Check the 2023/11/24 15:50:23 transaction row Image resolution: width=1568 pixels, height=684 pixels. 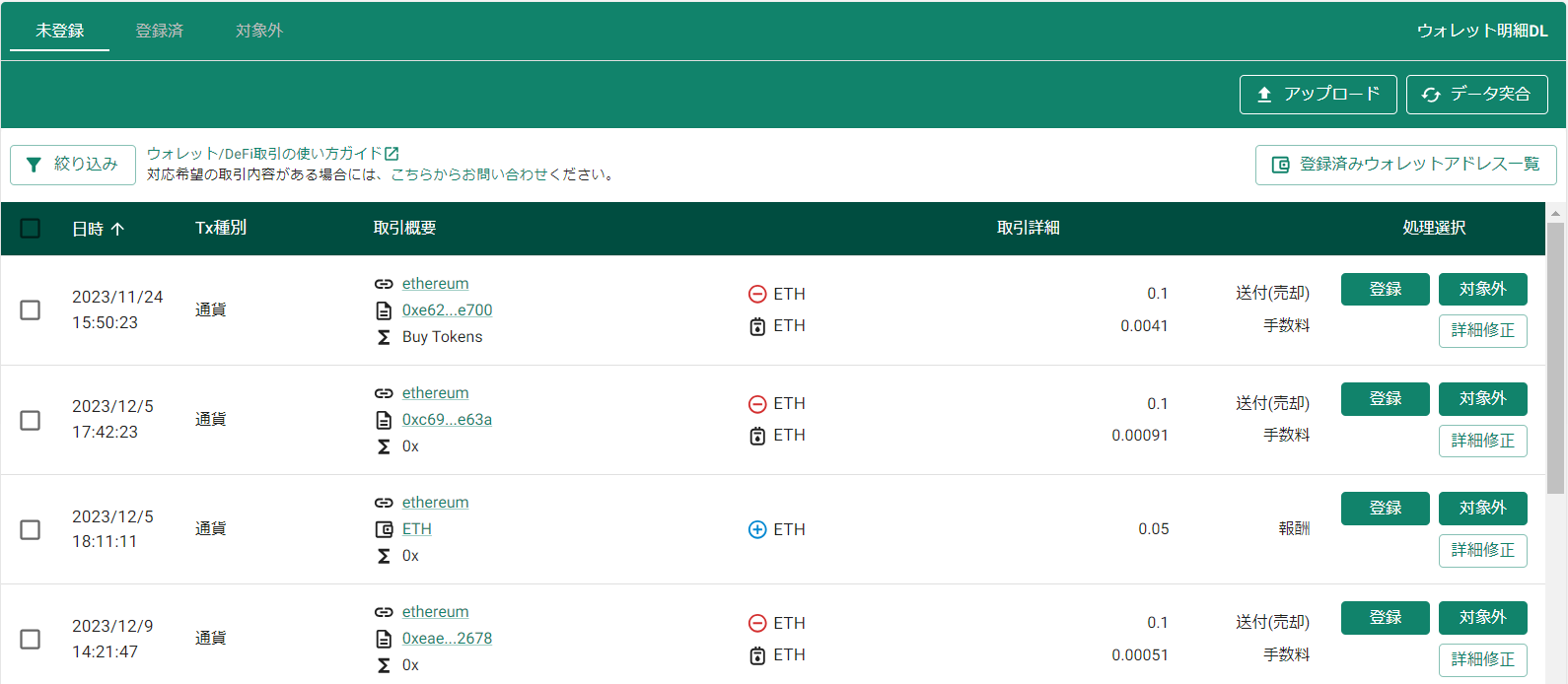31,309
